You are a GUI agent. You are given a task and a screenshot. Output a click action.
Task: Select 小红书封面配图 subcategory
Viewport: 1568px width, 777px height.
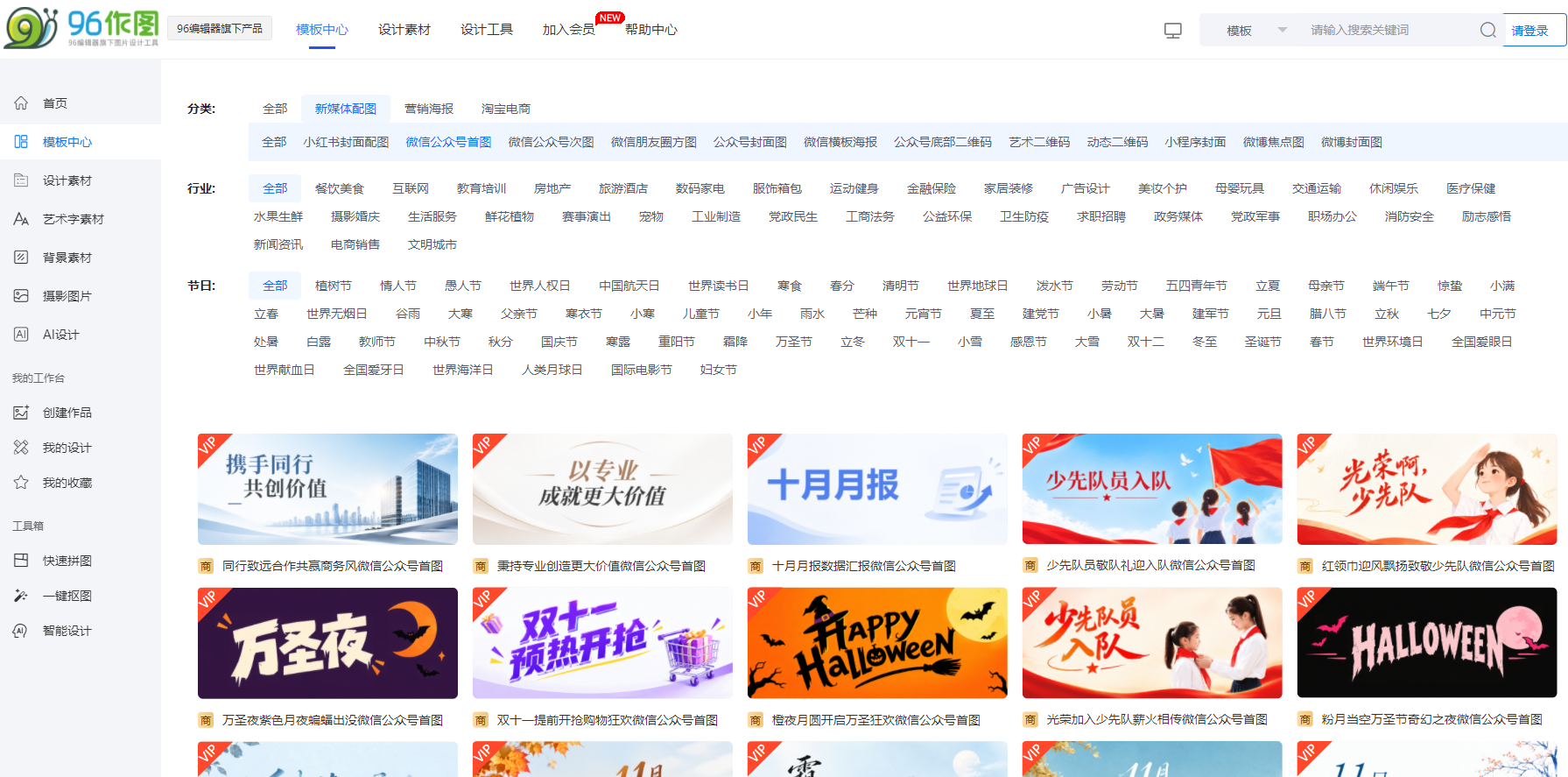(346, 142)
